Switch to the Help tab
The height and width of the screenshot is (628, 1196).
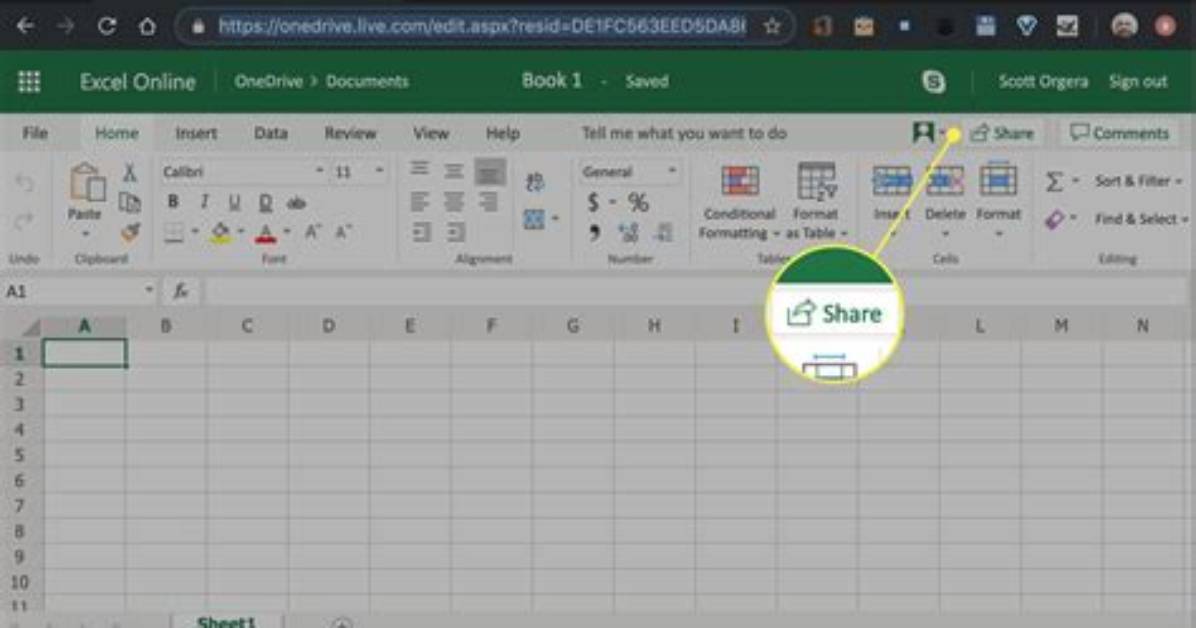pos(503,134)
